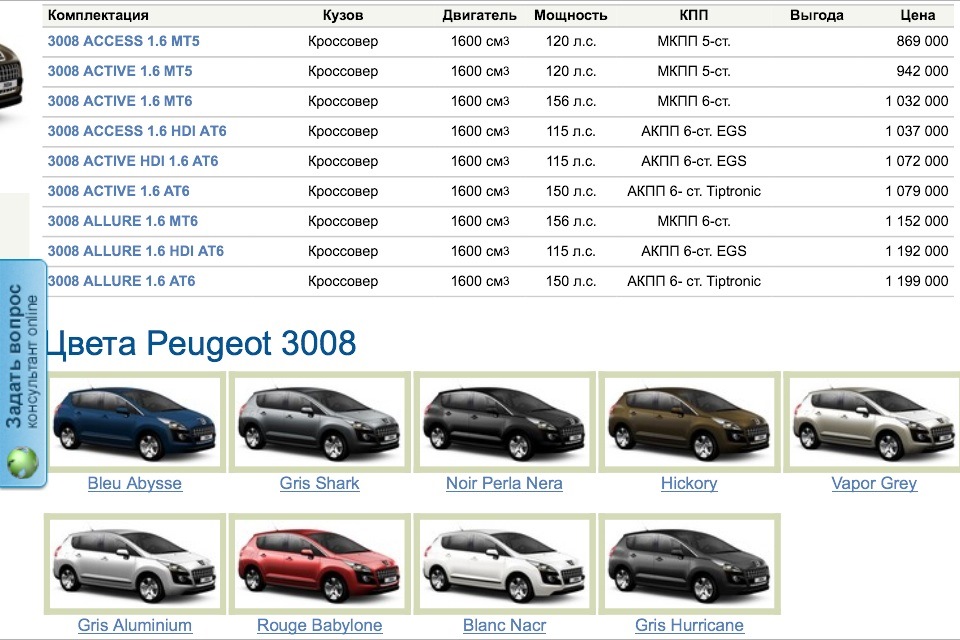Click 'АКПП 6-ст. EGS' in the ALLURE 1.6 HDI AT6 row
Screen dimensions: 960x640
point(694,251)
